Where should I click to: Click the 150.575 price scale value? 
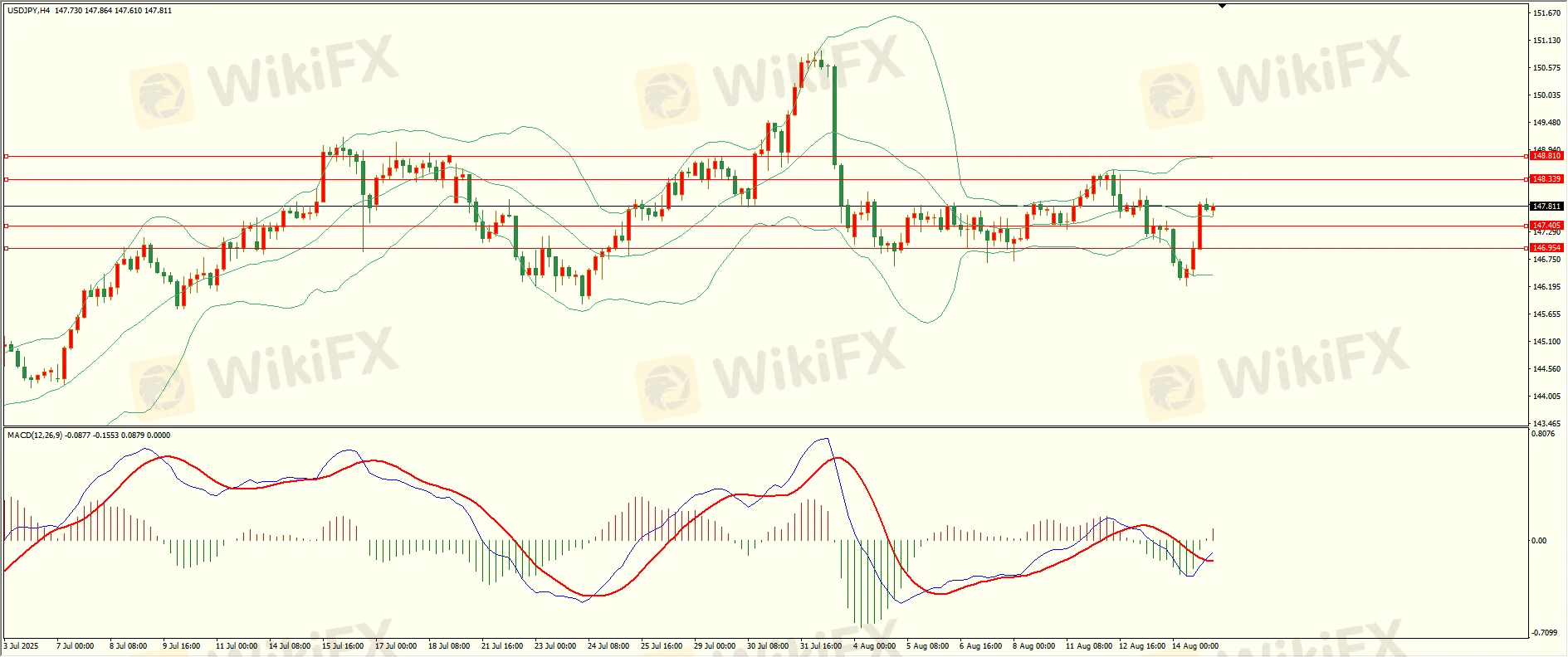click(x=1546, y=68)
